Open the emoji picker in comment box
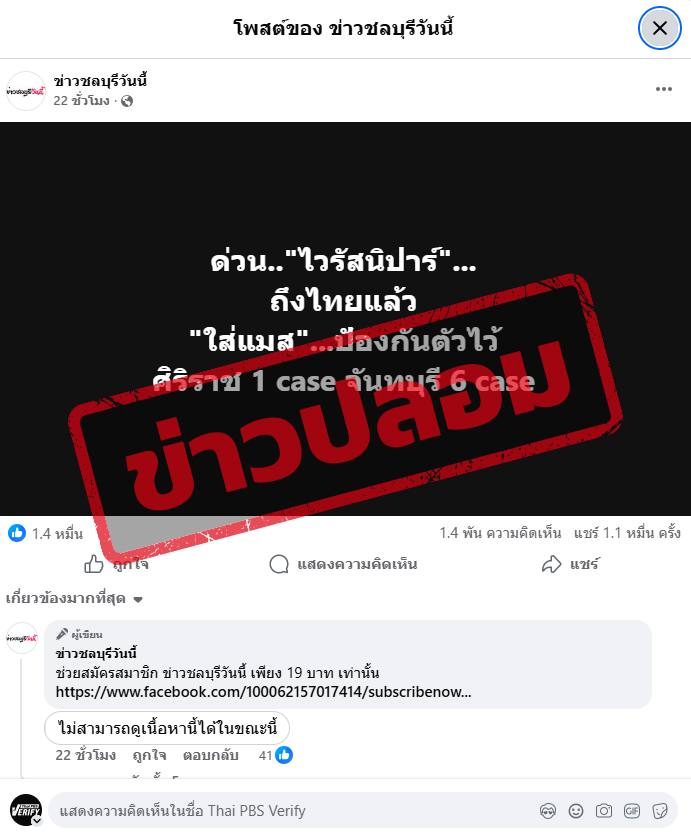 (576, 811)
